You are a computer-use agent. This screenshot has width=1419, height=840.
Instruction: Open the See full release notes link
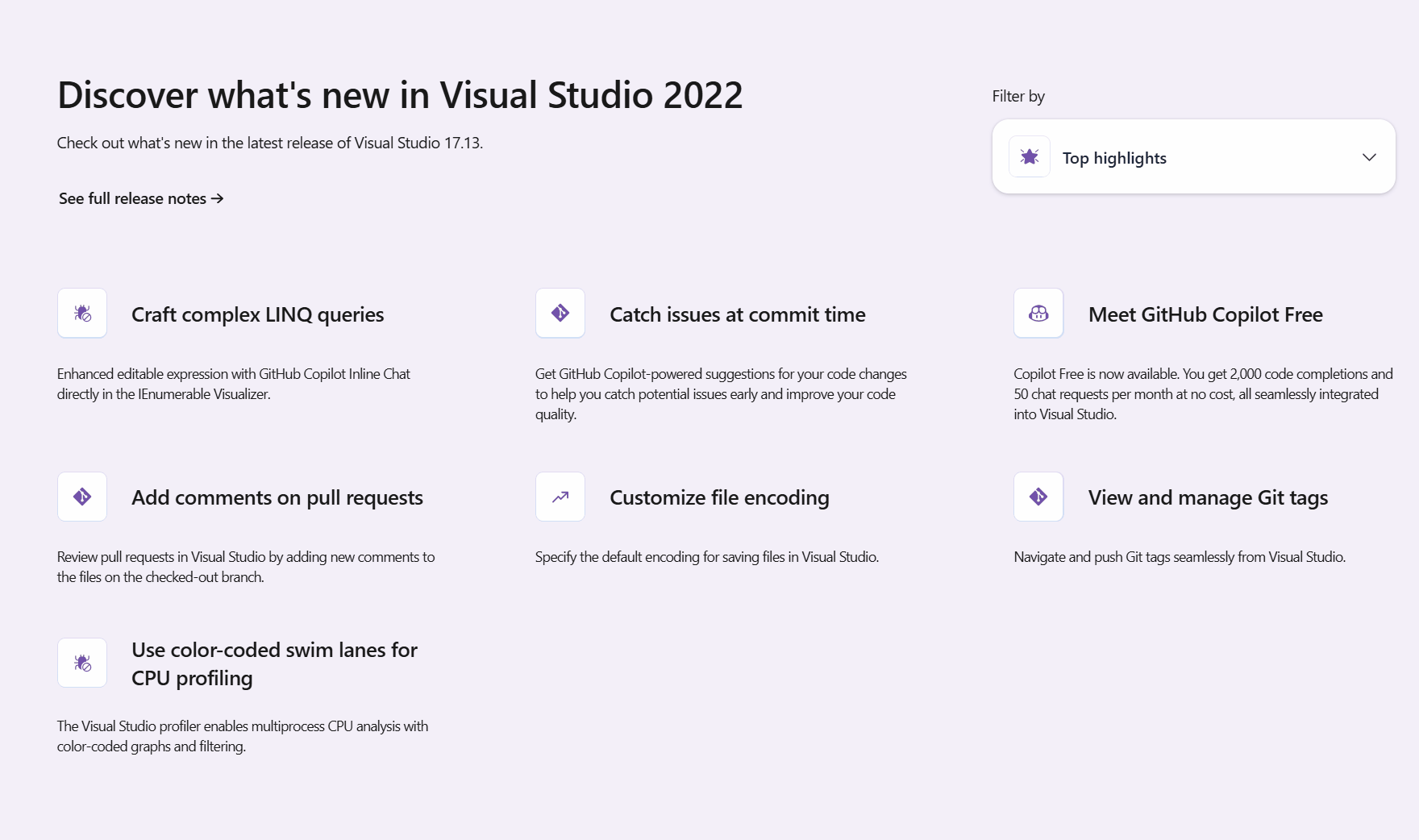(x=141, y=198)
